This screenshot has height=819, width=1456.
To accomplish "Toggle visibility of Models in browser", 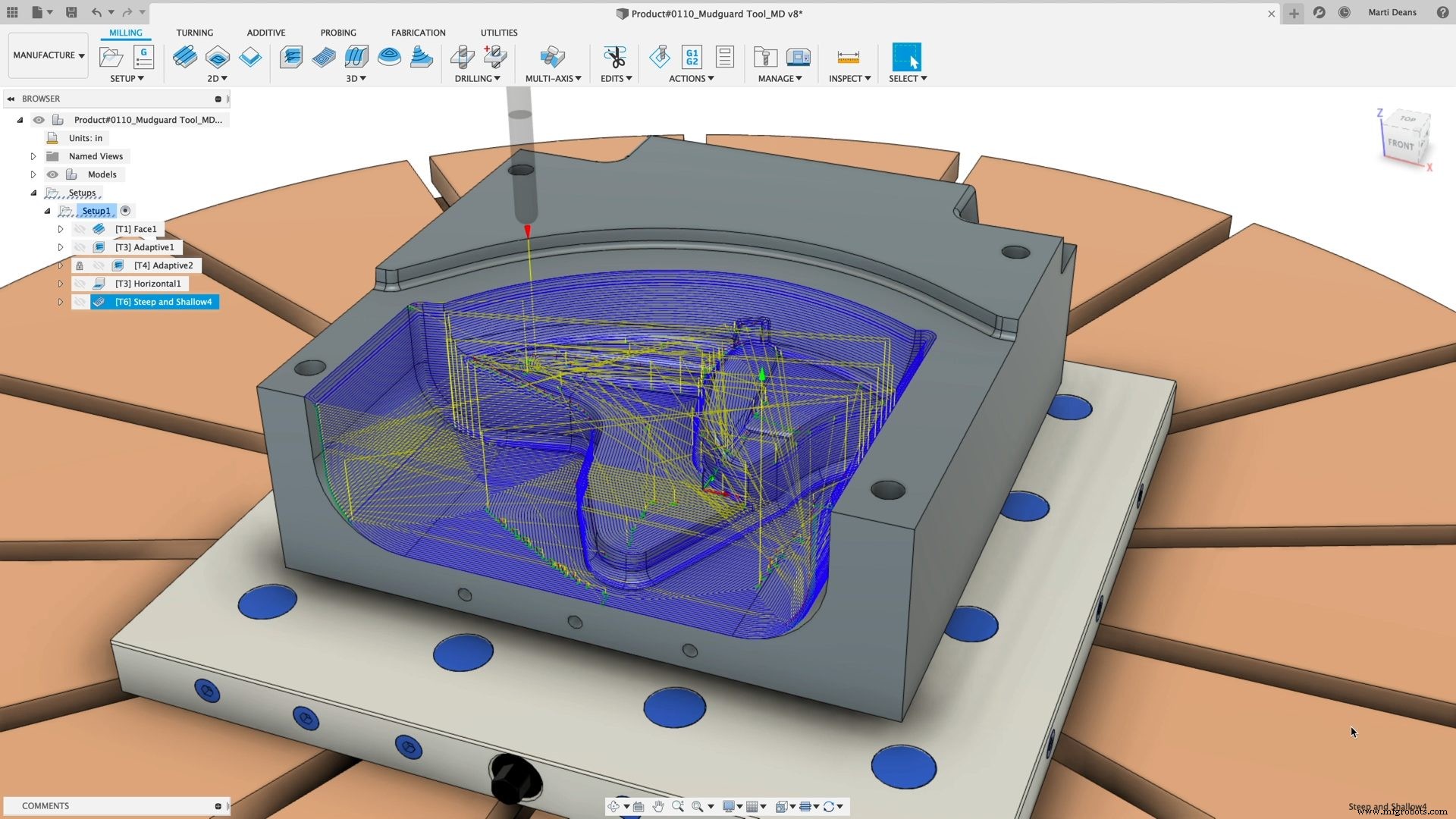I will click(52, 174).
